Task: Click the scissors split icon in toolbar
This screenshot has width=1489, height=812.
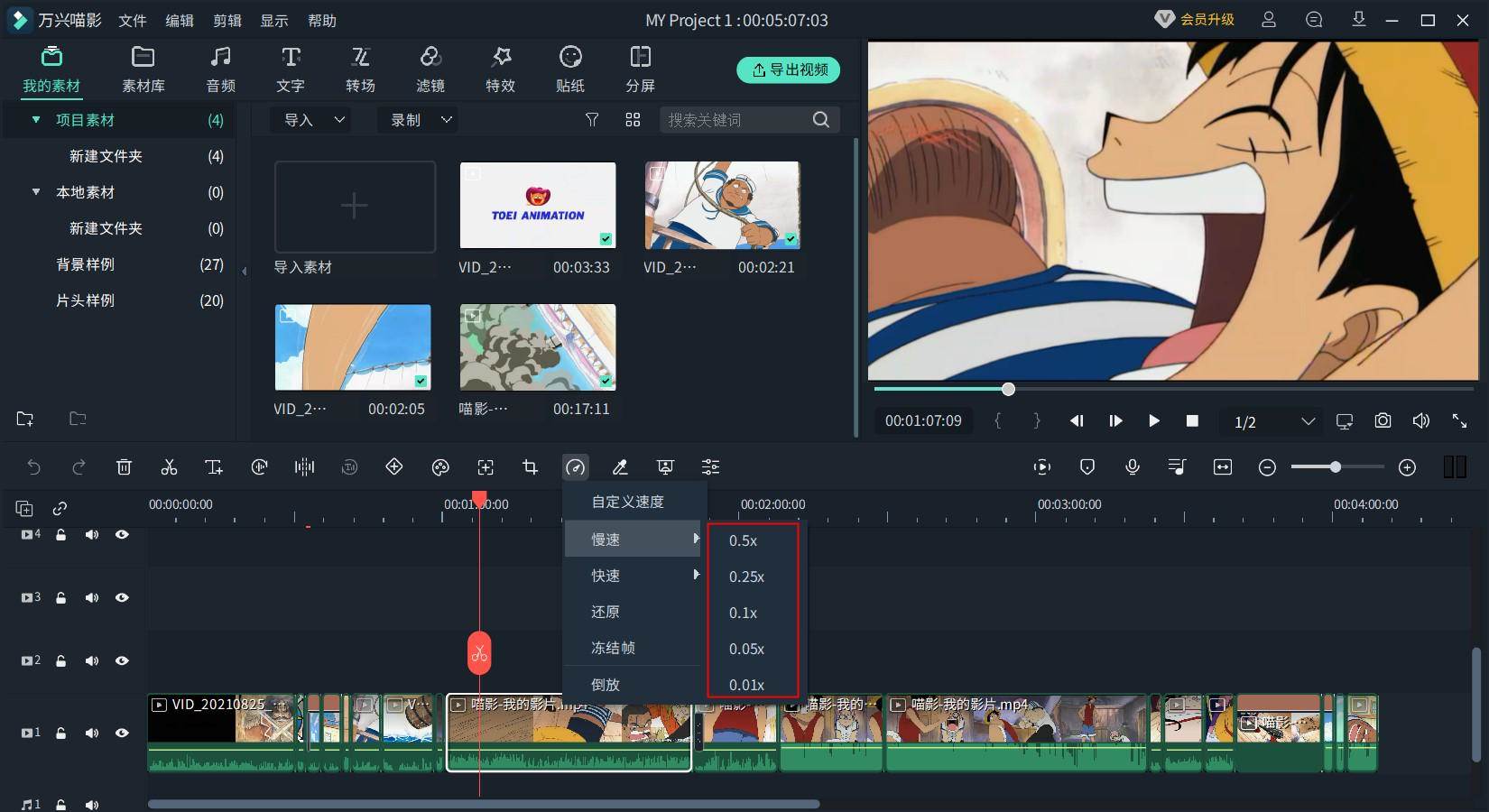Action: pos(169,466)
